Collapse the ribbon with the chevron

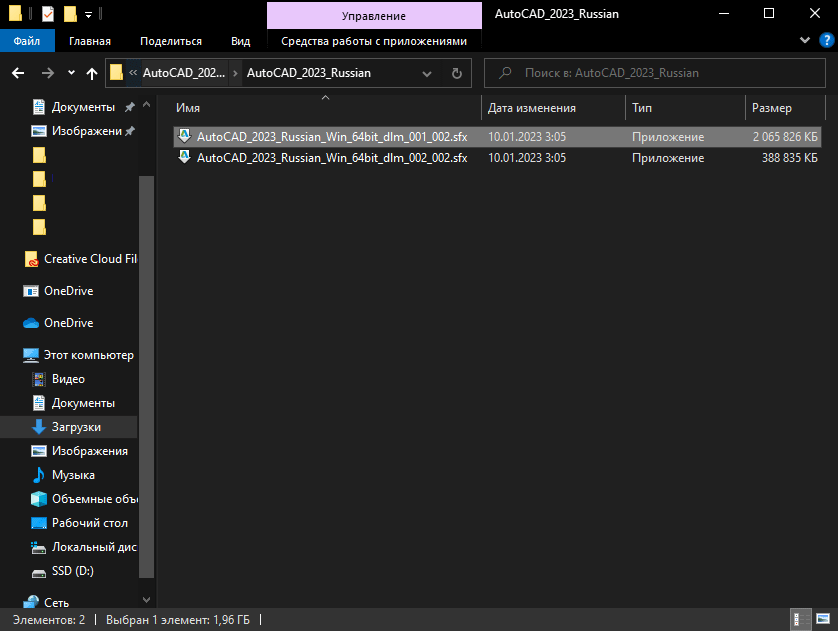click(804, 40)
